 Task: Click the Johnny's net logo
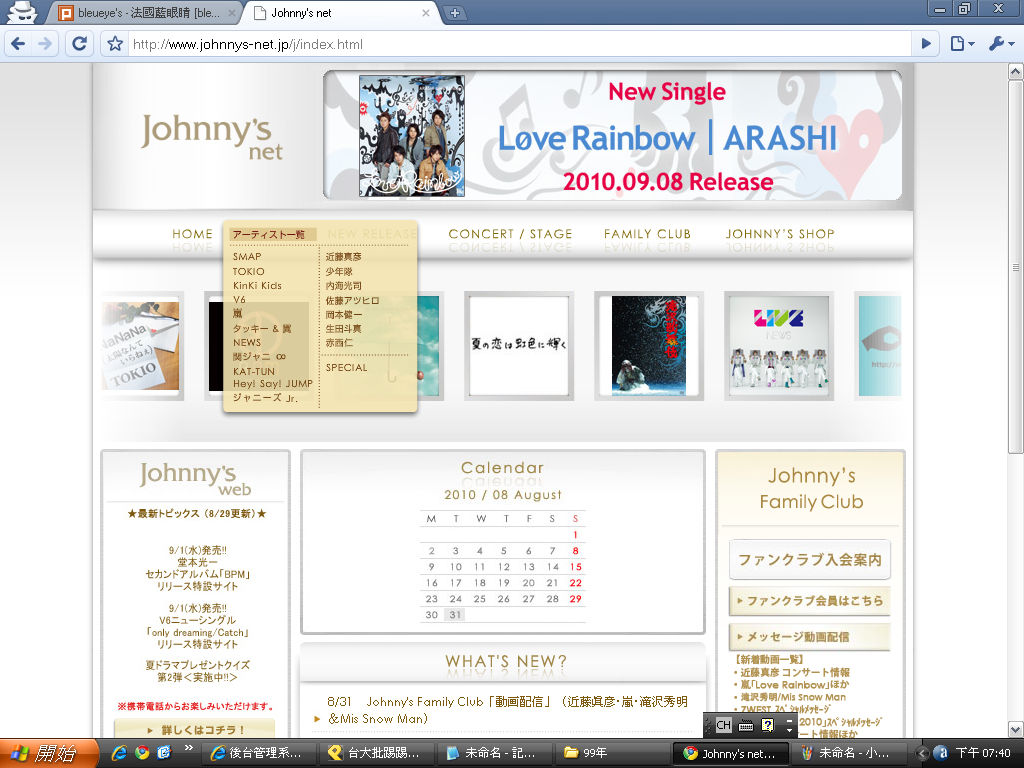[x=212, y=138]
